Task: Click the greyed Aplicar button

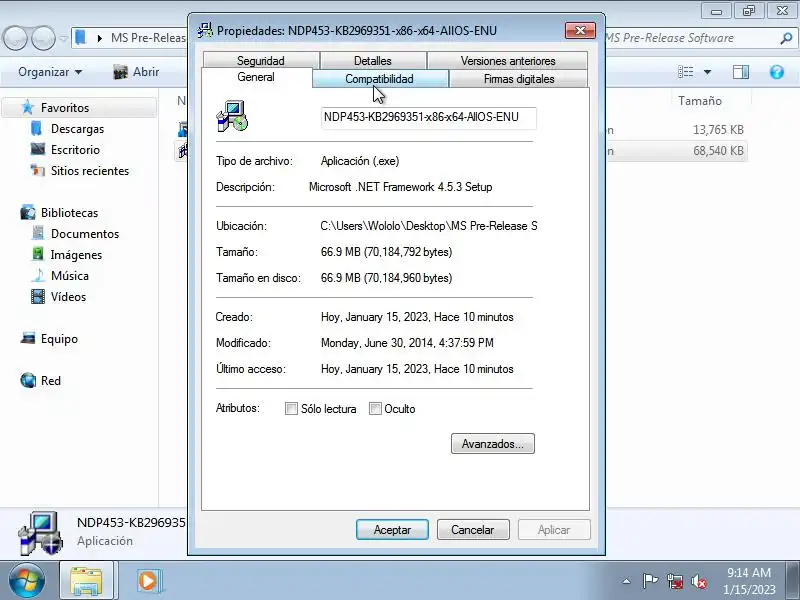Action: coord(554,530)
